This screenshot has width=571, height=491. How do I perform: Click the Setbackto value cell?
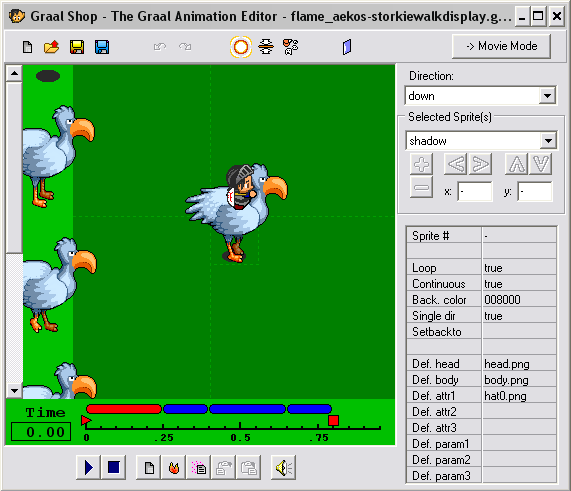pos(519,332)
